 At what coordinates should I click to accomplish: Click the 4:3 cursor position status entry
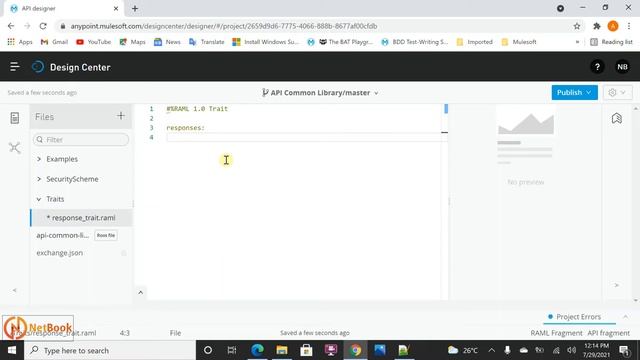point(124,333)
